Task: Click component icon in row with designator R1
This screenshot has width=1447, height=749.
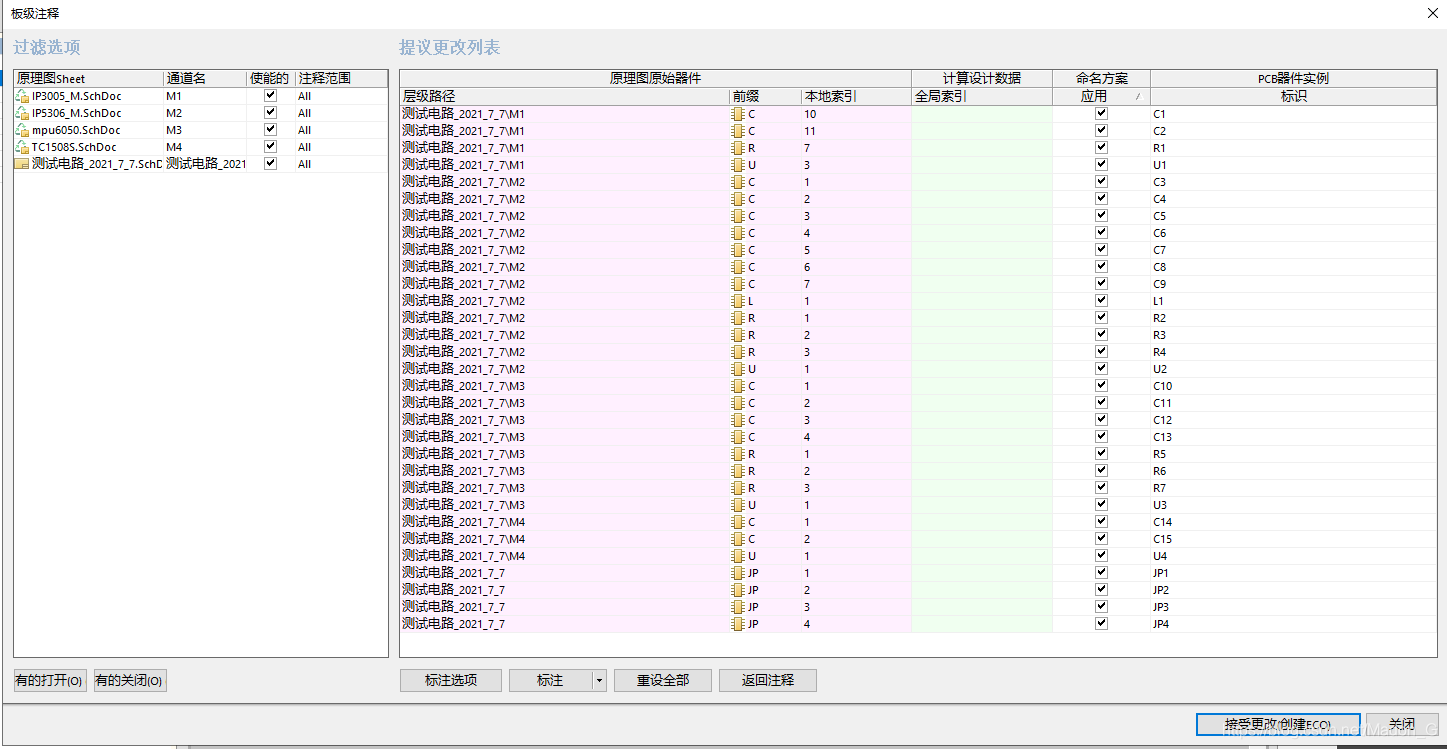Action: click(739, 148)
